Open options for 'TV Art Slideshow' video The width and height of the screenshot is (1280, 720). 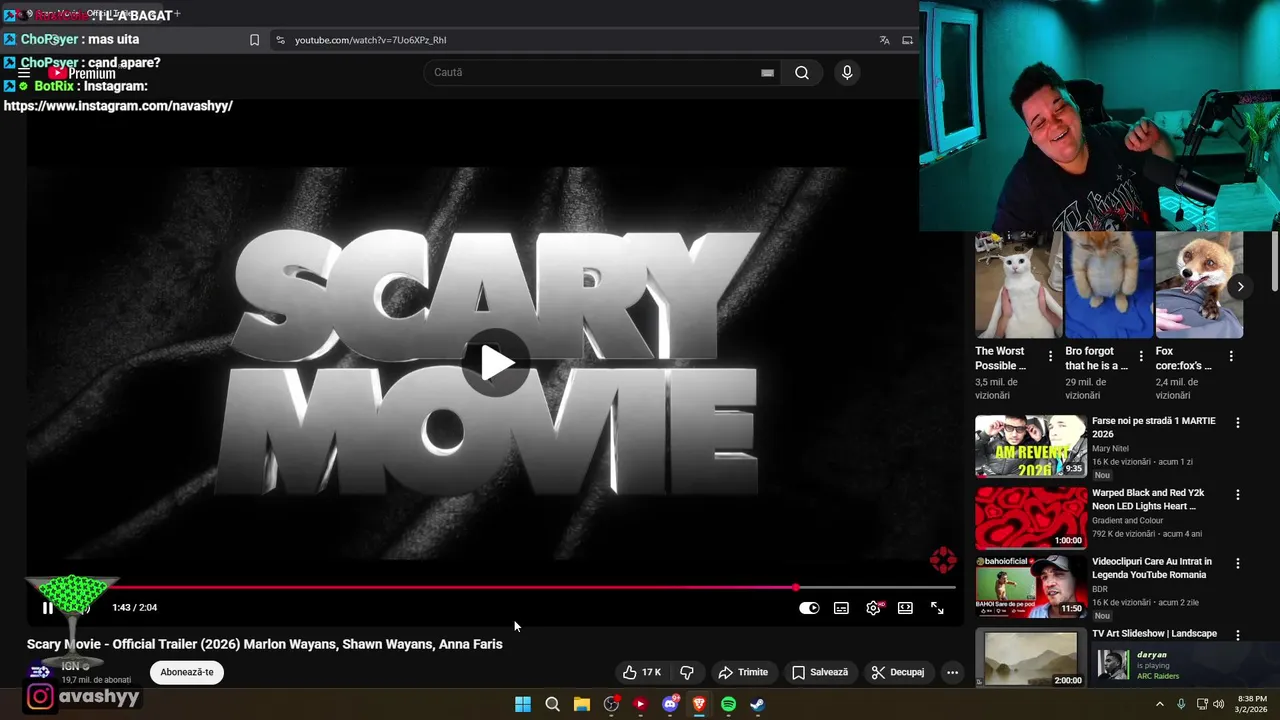[x=1238, y=635]
